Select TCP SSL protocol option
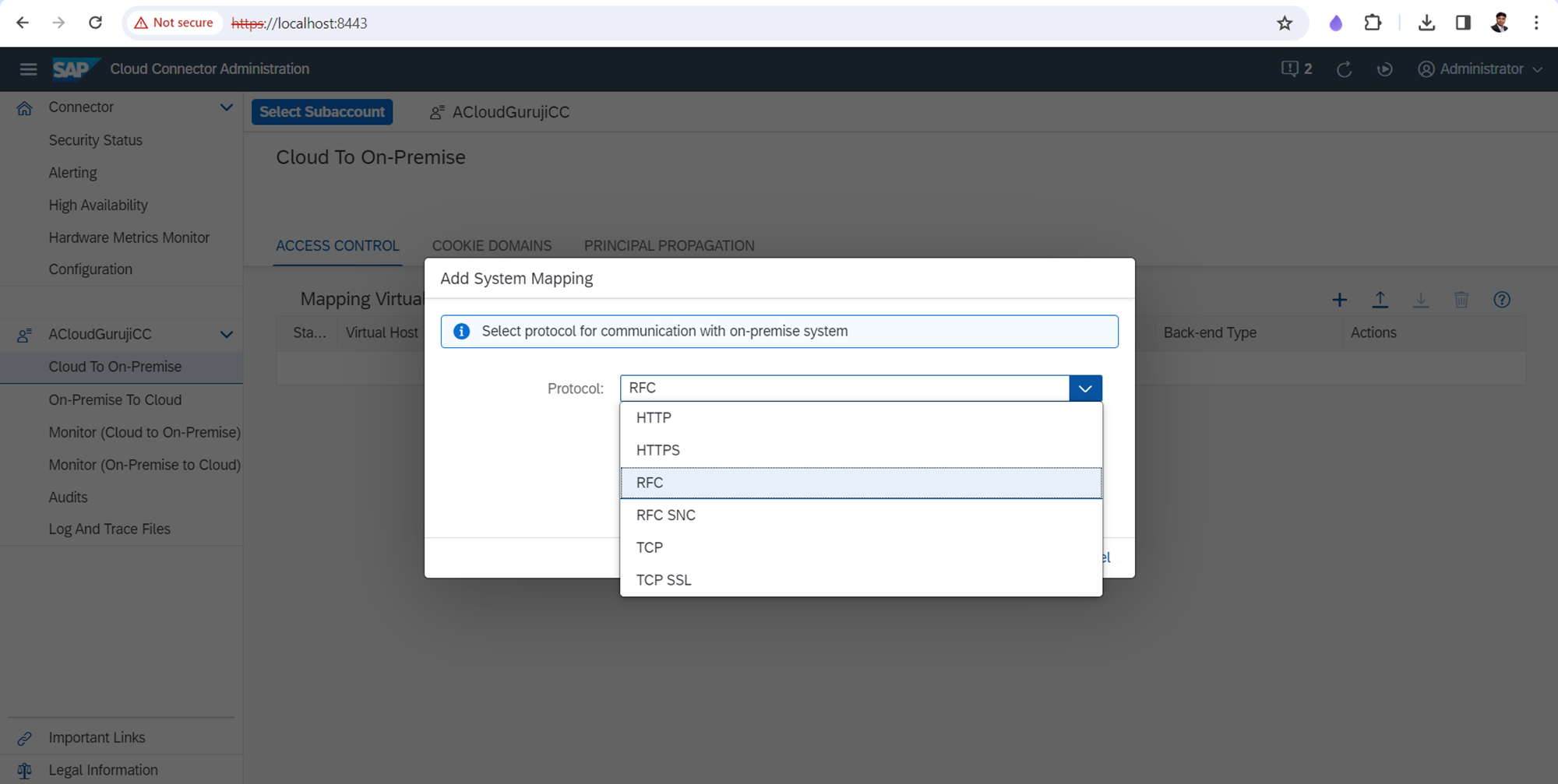1558x784 pixels. [664, 580]
